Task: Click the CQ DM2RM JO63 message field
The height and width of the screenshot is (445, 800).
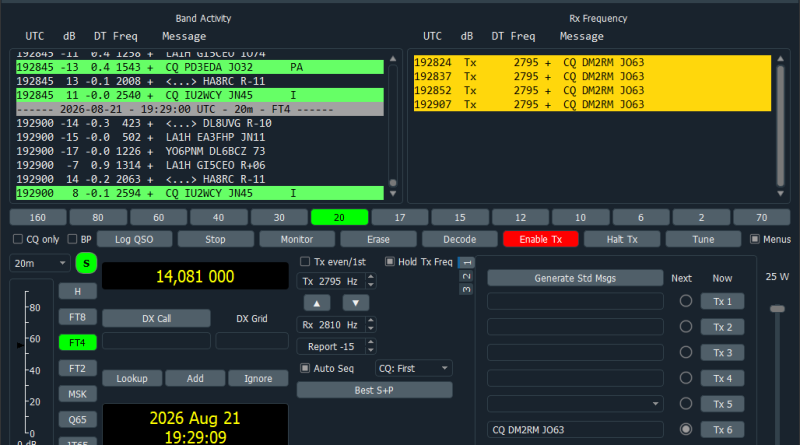Action: pyautogui.click(x=575, y=430)
